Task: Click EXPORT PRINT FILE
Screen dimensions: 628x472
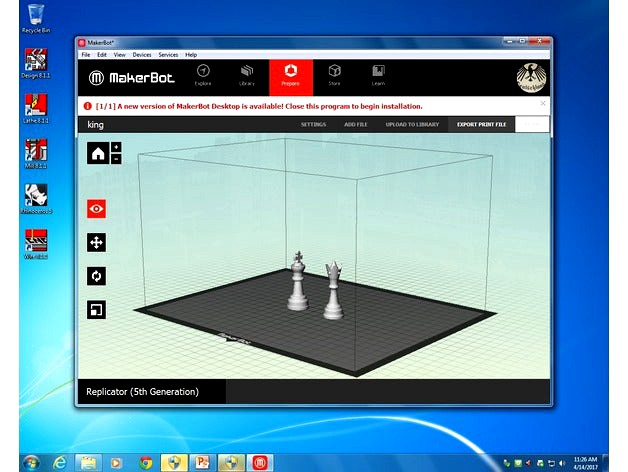Action: (x=481, y=125)
